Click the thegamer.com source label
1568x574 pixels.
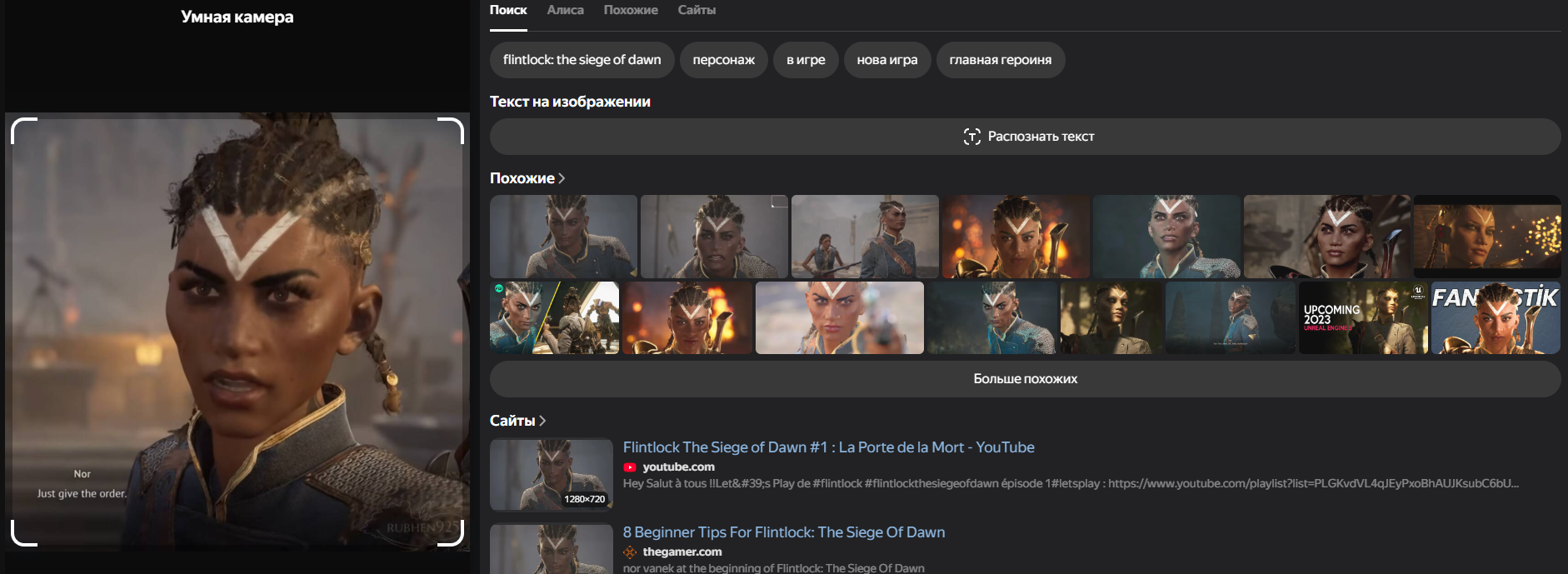(682, 552)
